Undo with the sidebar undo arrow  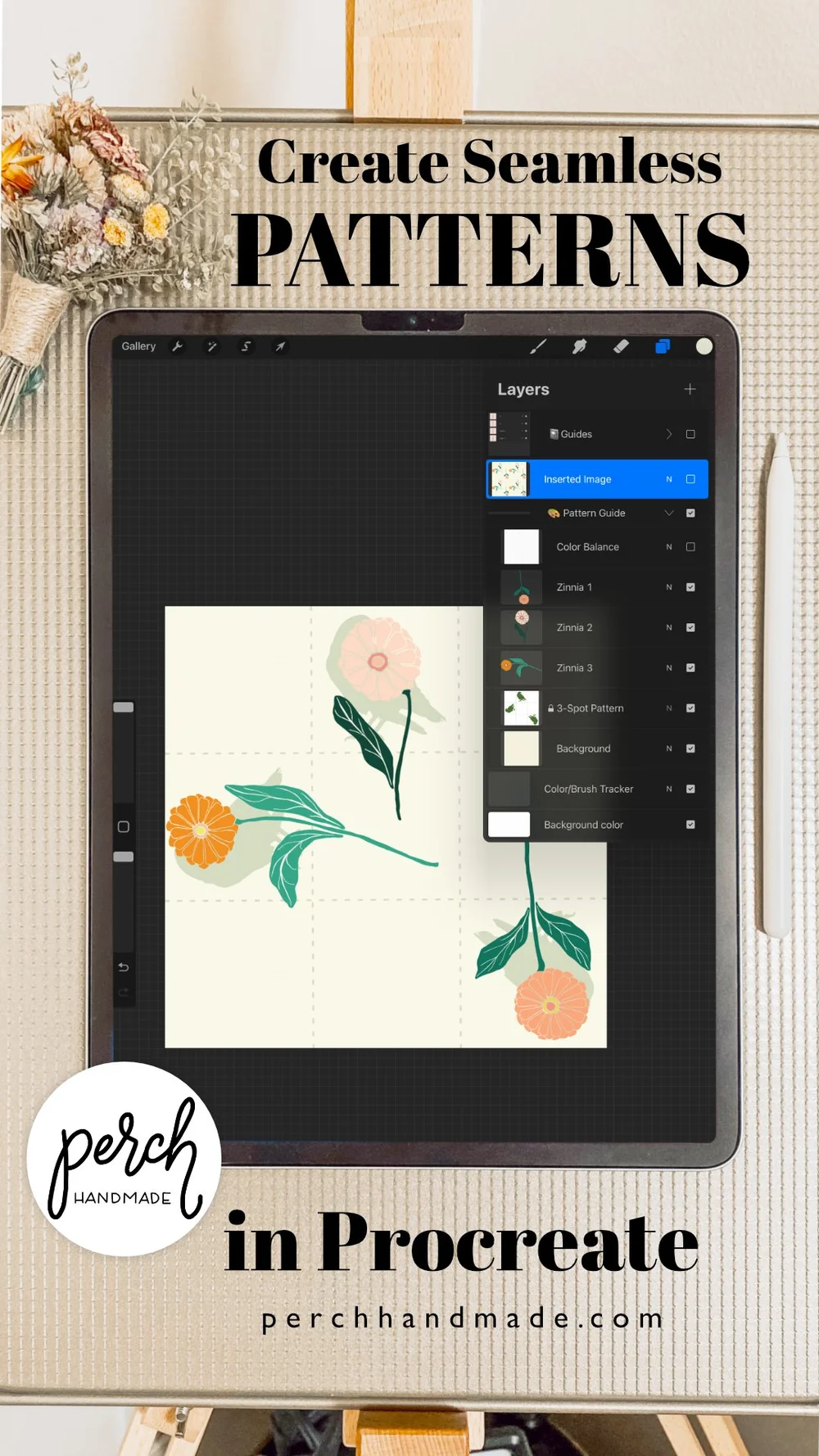point(124,967)
